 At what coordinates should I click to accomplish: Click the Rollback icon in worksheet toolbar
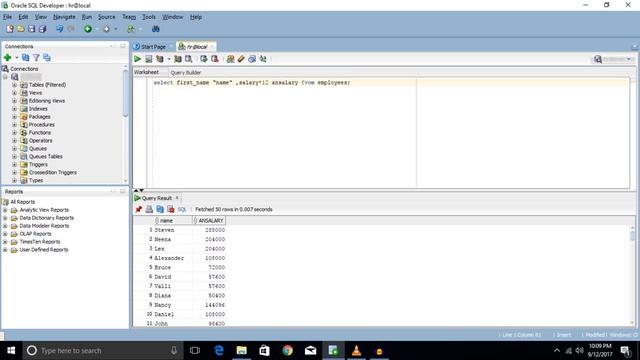pos(215,59)
